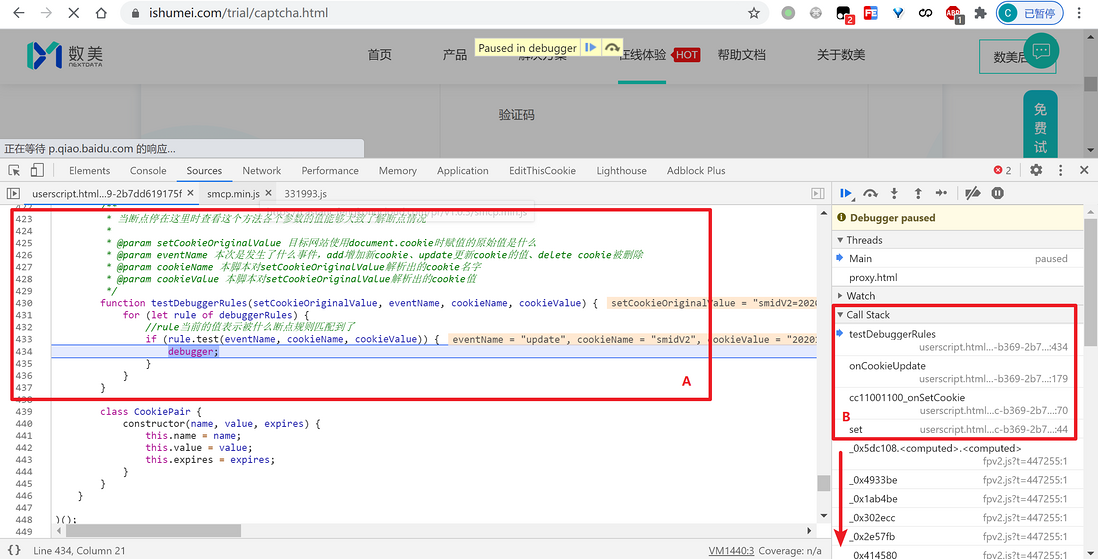Close the DevTools panel
The height and width of the screenshot is (559, 1098).
pyautogui.click(x=1084, y=170)
